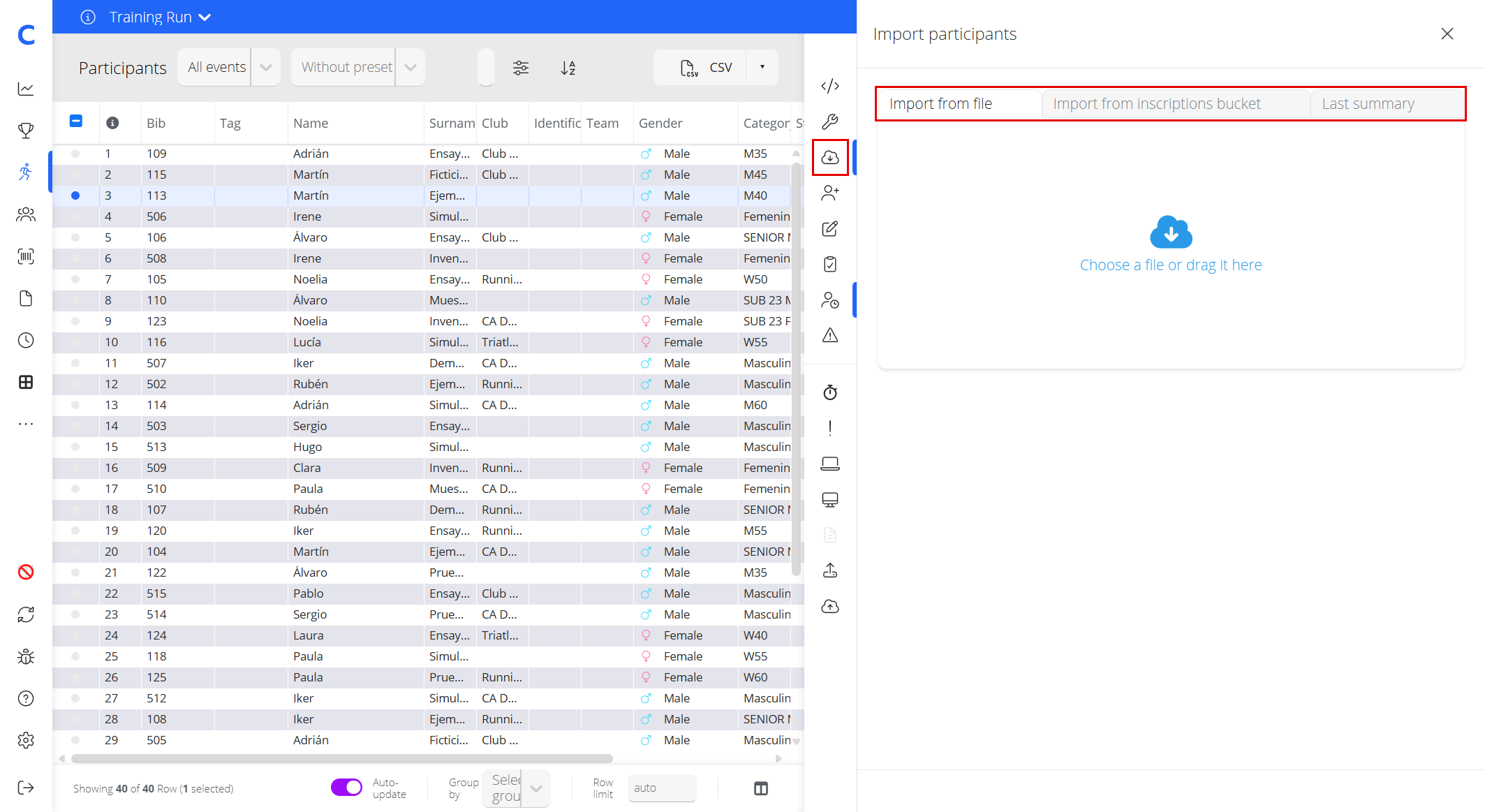Expand the CSV export options arrow
This screenshot has height=812, width=1485.
tap(762, 67)
